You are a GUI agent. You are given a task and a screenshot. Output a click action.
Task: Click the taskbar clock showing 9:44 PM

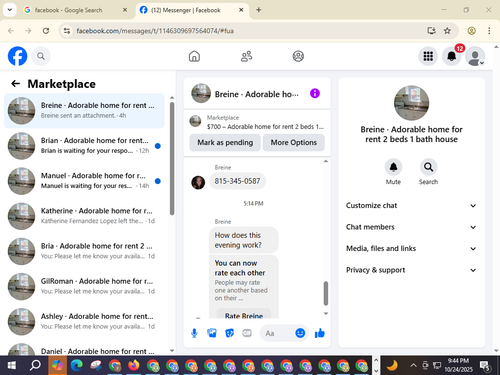(458, 365)
